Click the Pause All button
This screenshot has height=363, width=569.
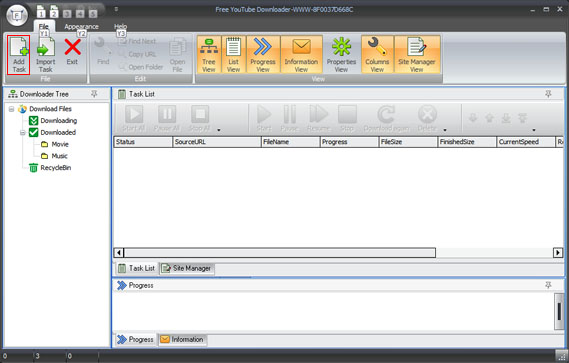click(x=167, y=118)
